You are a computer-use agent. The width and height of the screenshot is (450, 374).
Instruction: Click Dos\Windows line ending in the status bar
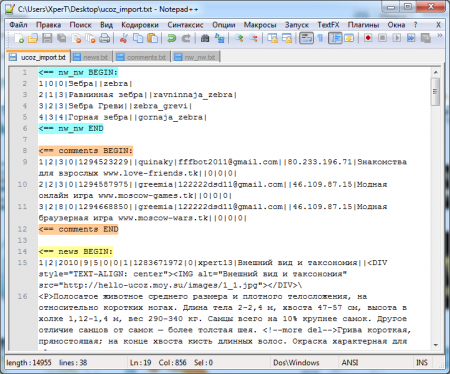coord(296,362)
